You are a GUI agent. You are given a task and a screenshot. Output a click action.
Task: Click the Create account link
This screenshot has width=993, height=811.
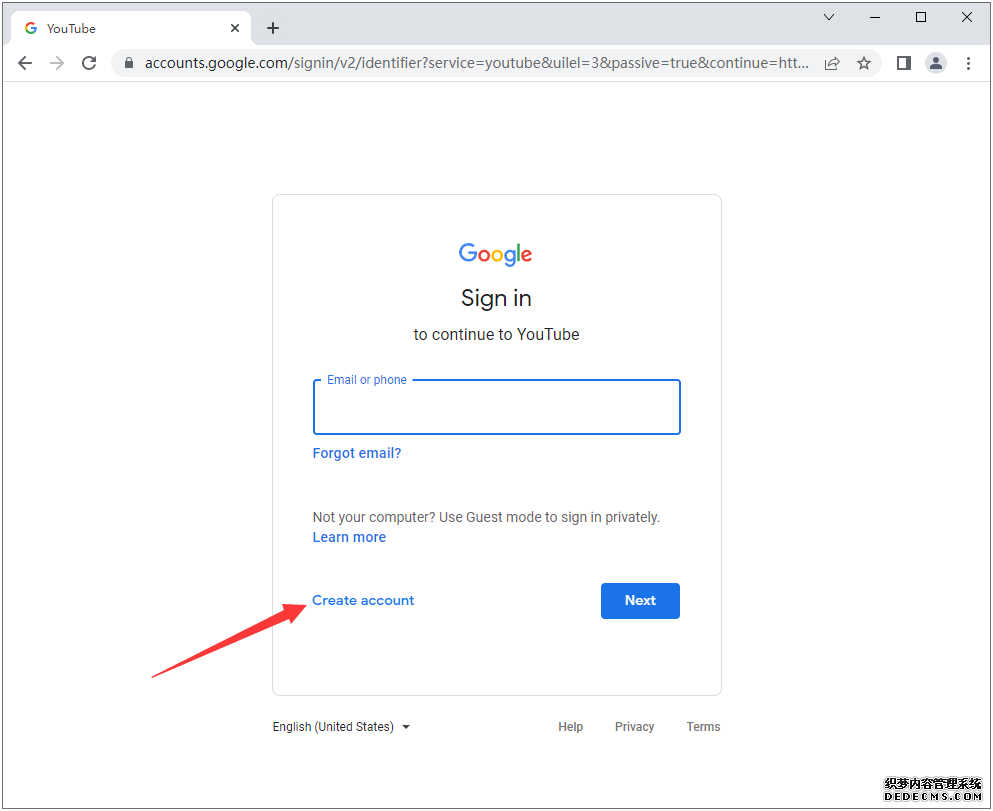(363, 600)
